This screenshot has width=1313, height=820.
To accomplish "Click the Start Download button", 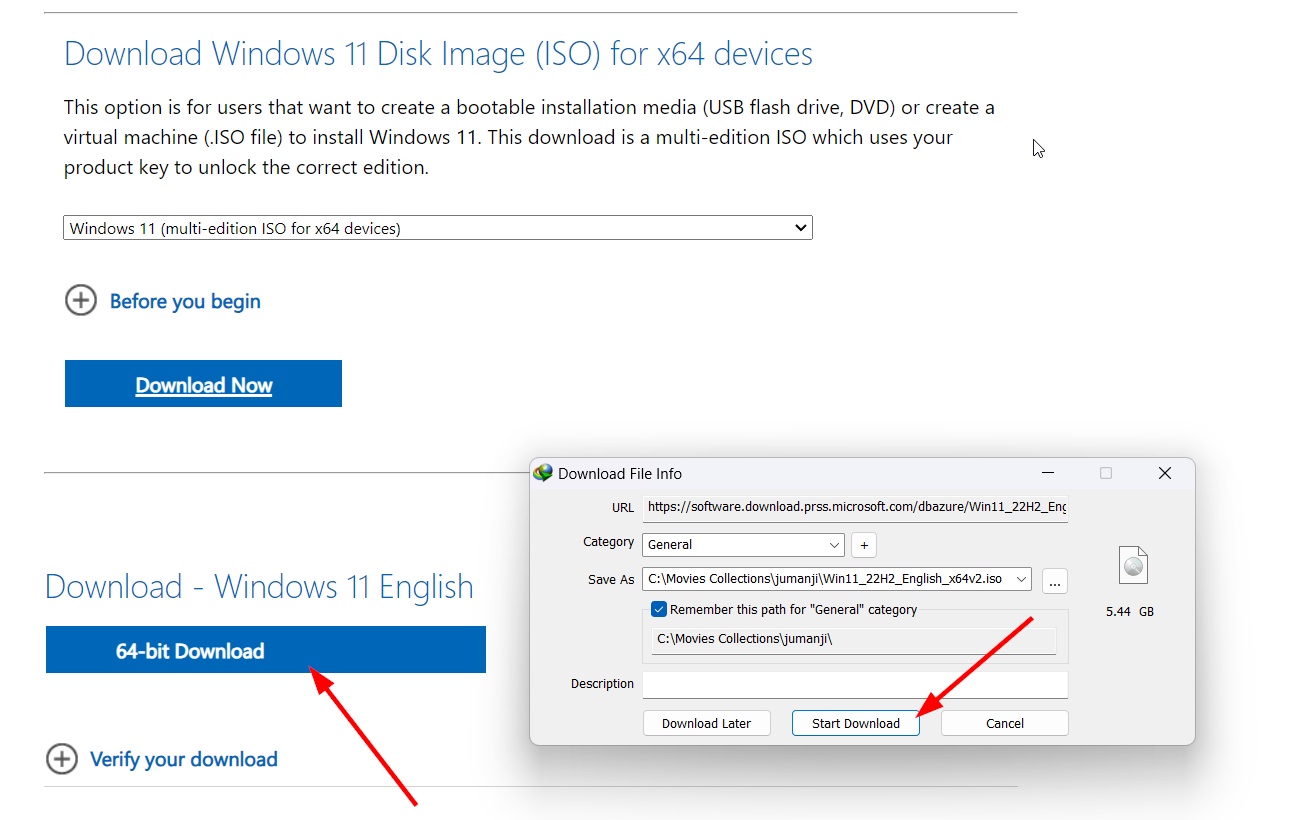I will (856, 723).
